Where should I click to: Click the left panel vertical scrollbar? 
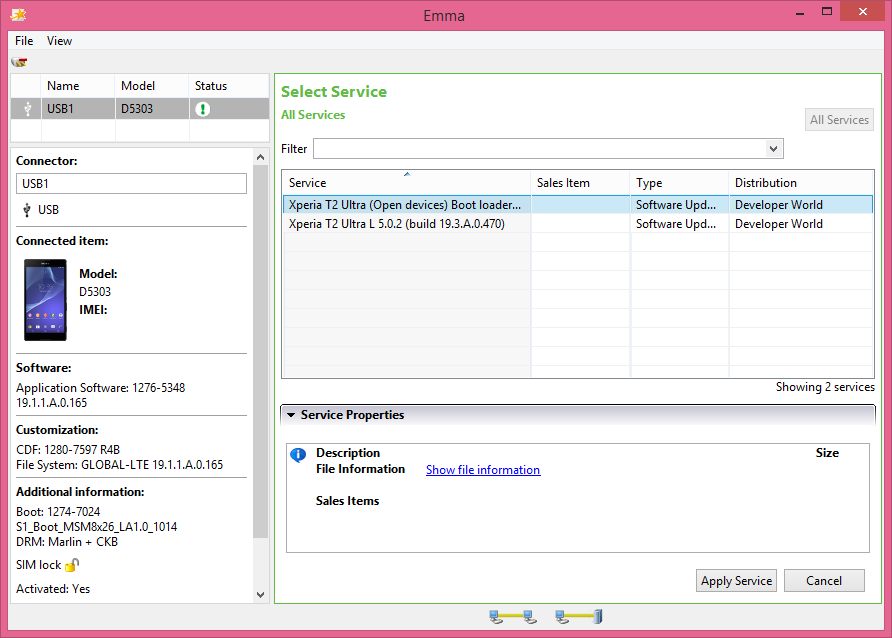pyautogui.click(x=261, y=350)
